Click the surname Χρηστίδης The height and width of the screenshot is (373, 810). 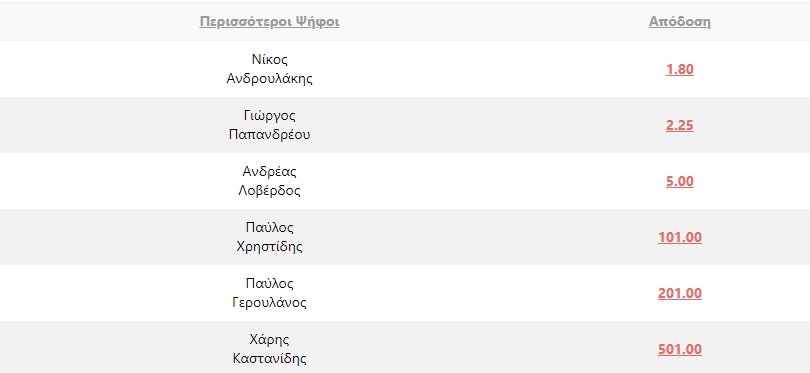tap(269, 247)
